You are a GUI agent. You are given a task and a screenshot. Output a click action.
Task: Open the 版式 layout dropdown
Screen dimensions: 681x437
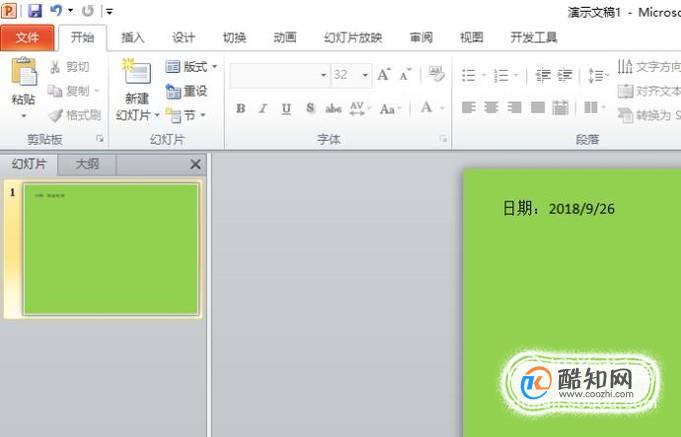tap(191, 67)
